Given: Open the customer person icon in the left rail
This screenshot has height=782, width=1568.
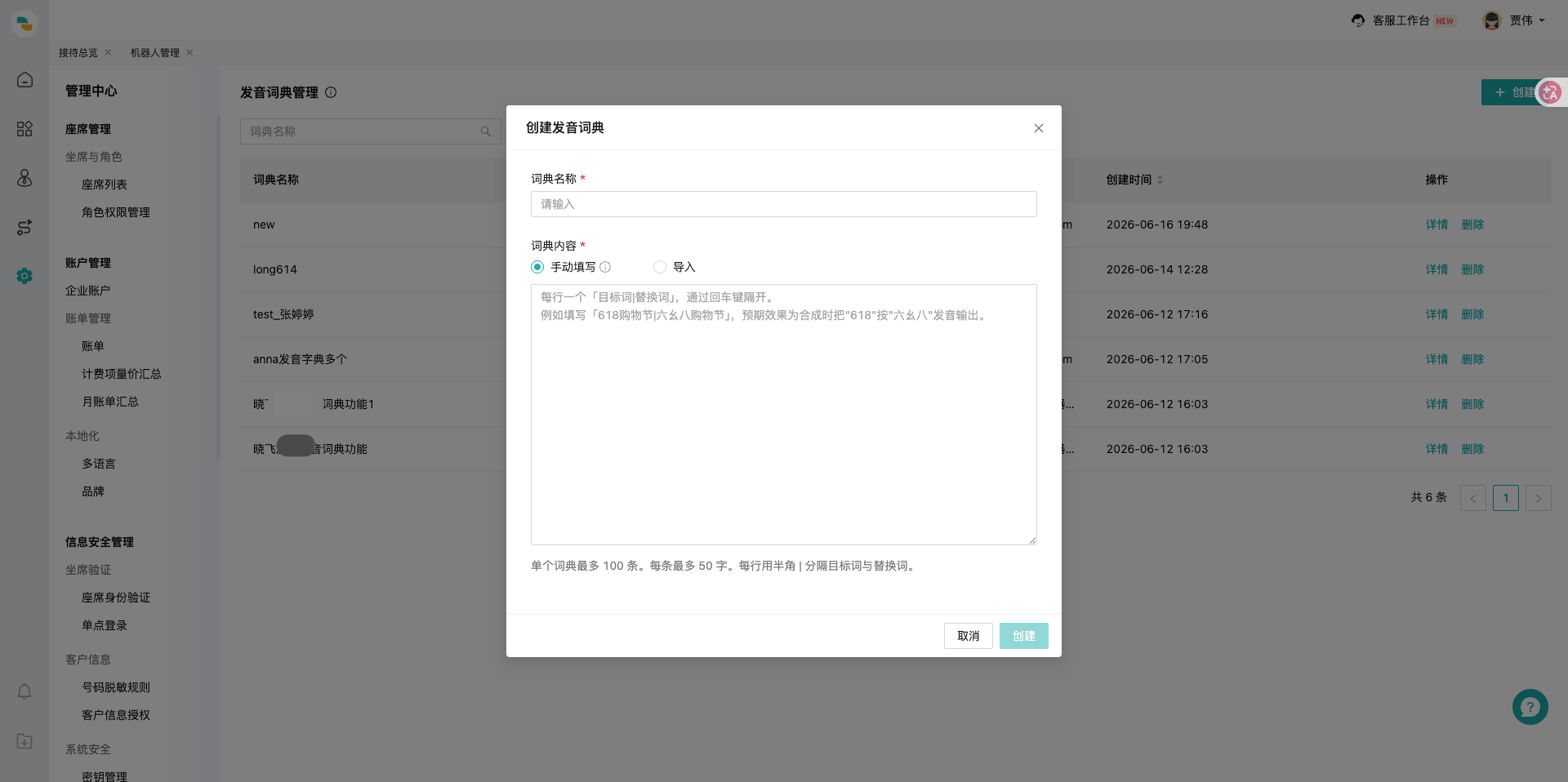Looking at the screenshot, I should click(24, 178).
